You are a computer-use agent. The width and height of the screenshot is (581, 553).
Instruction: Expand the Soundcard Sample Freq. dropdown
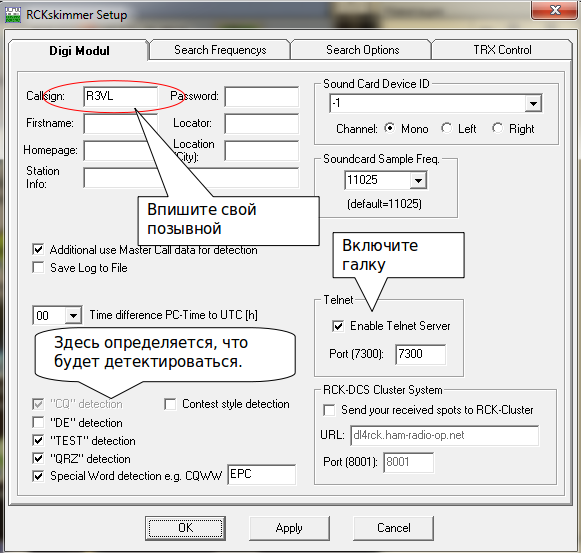click(418, 181)
